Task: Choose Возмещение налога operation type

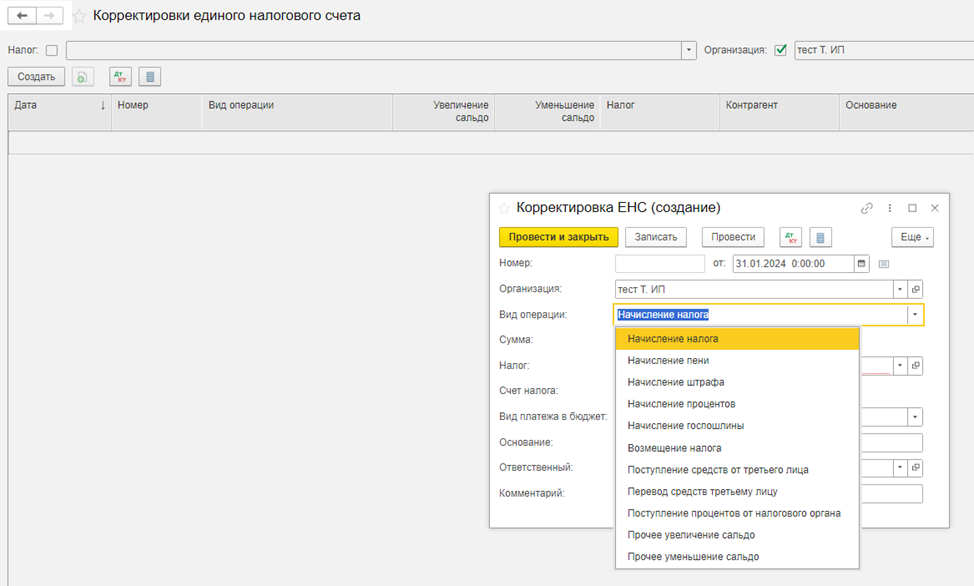Action: click(x=674, y=448)
